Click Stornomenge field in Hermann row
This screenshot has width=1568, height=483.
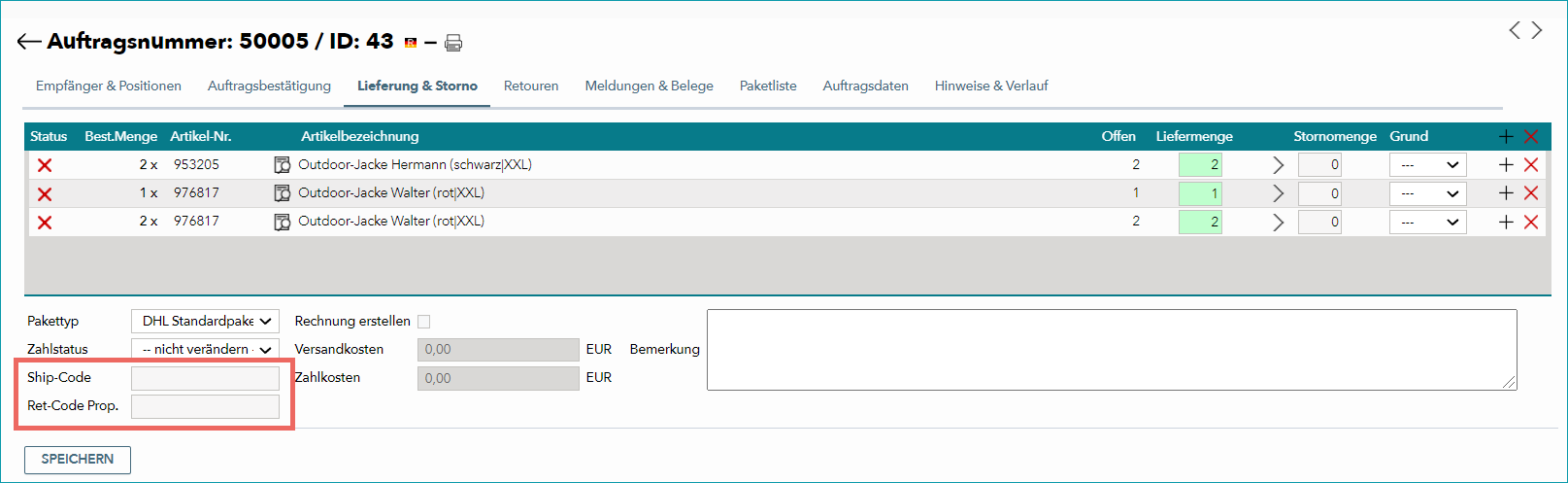(1319, 165)
